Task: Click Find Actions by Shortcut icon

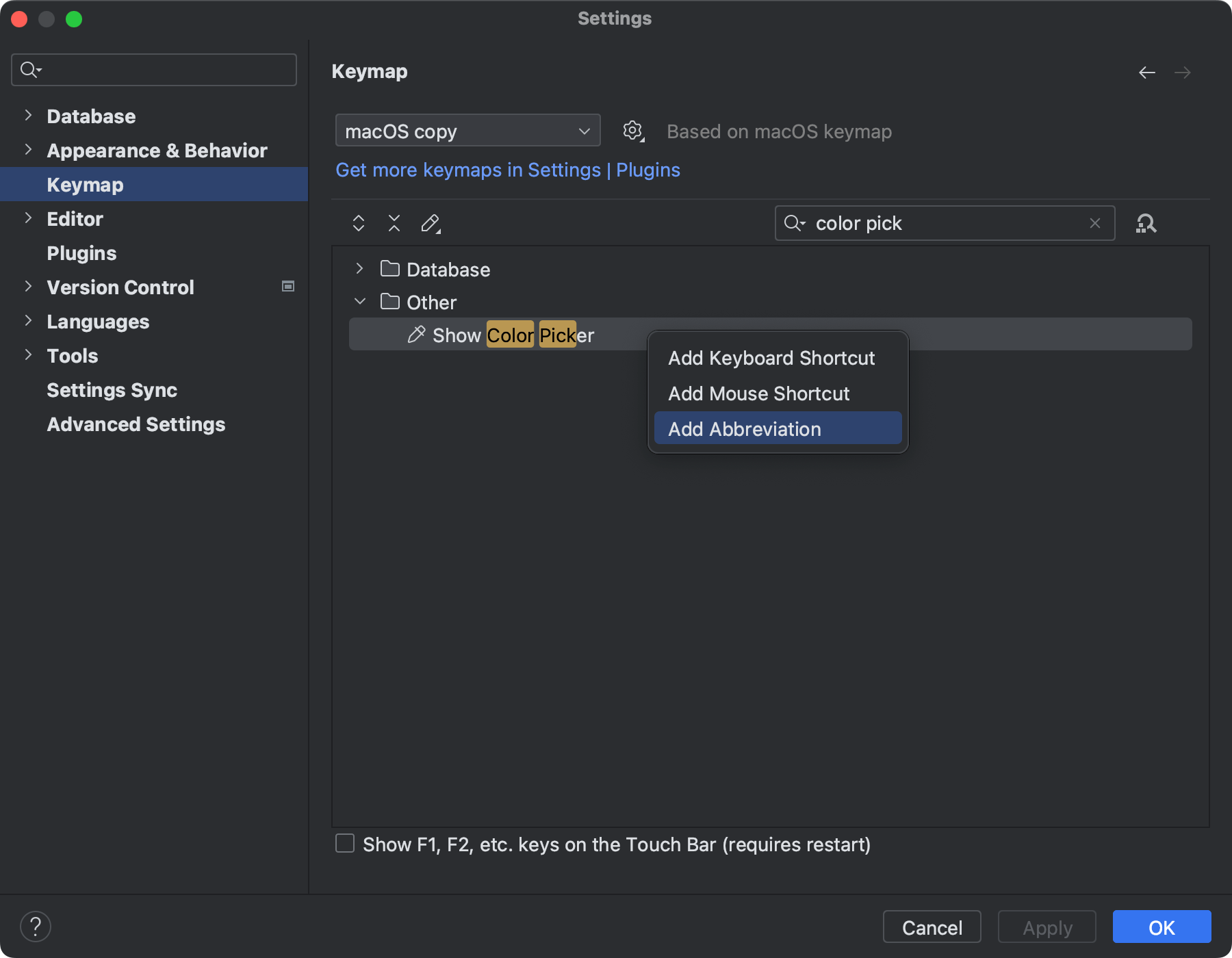Action: coord(1146,223)
